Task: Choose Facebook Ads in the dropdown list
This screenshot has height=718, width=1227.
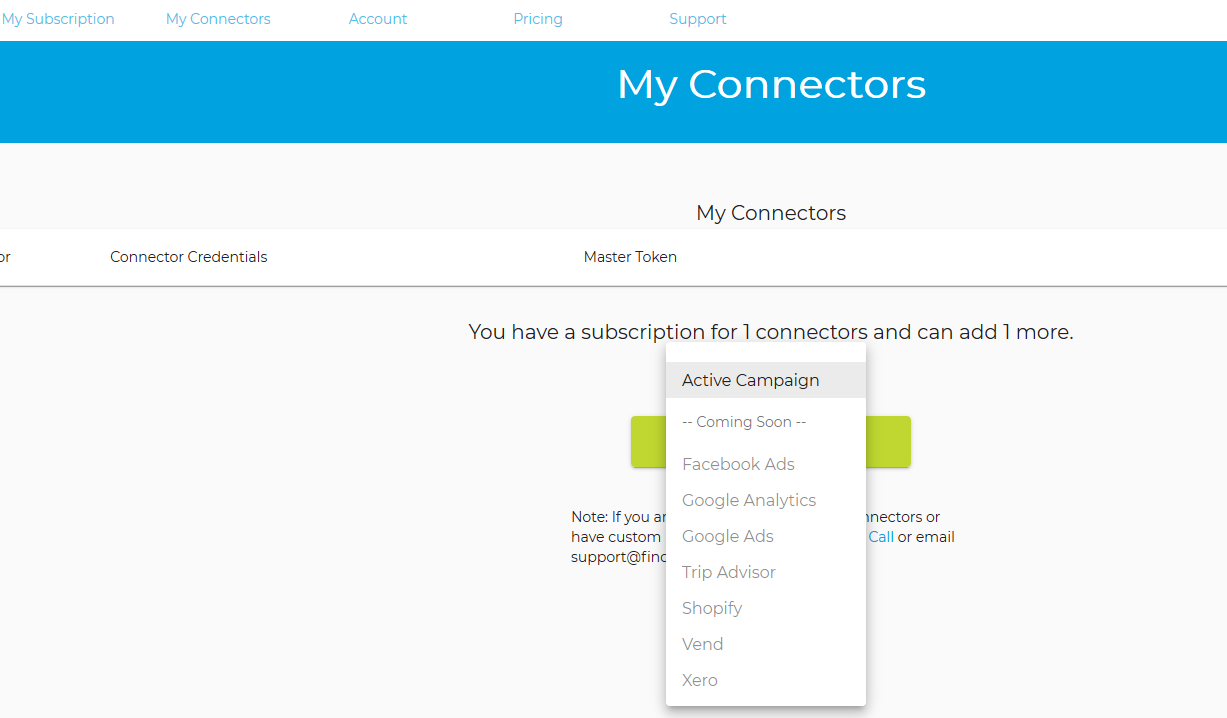Action: [x=766, y=464]
